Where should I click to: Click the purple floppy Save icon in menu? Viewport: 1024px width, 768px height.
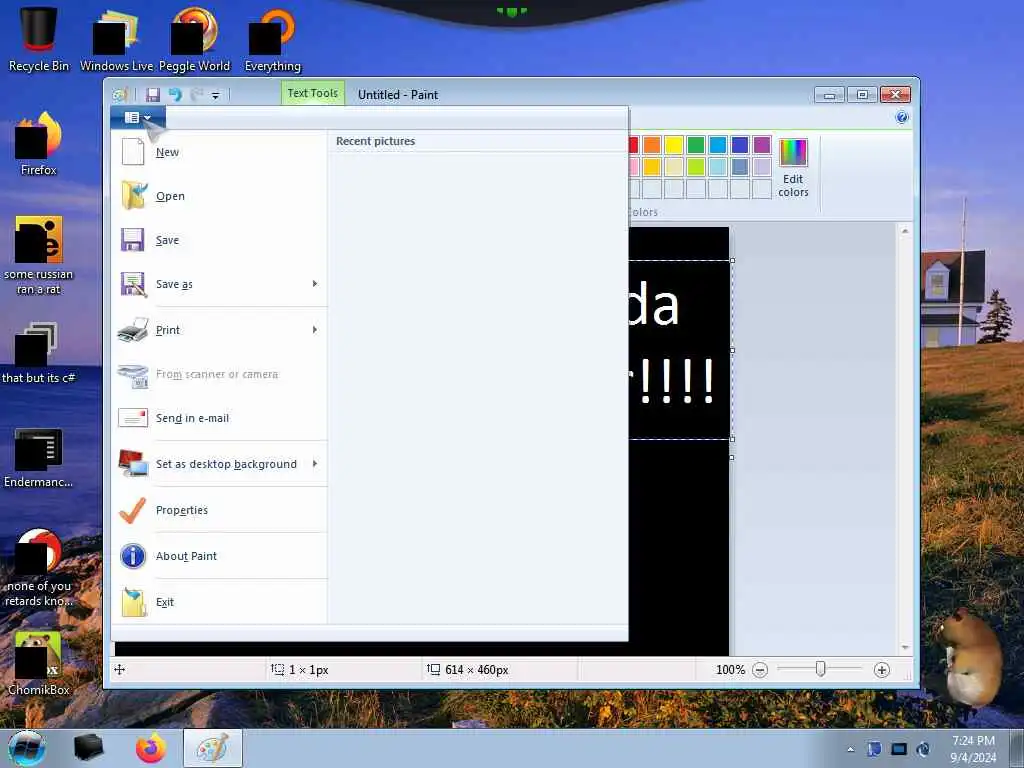tap(132, 240)
